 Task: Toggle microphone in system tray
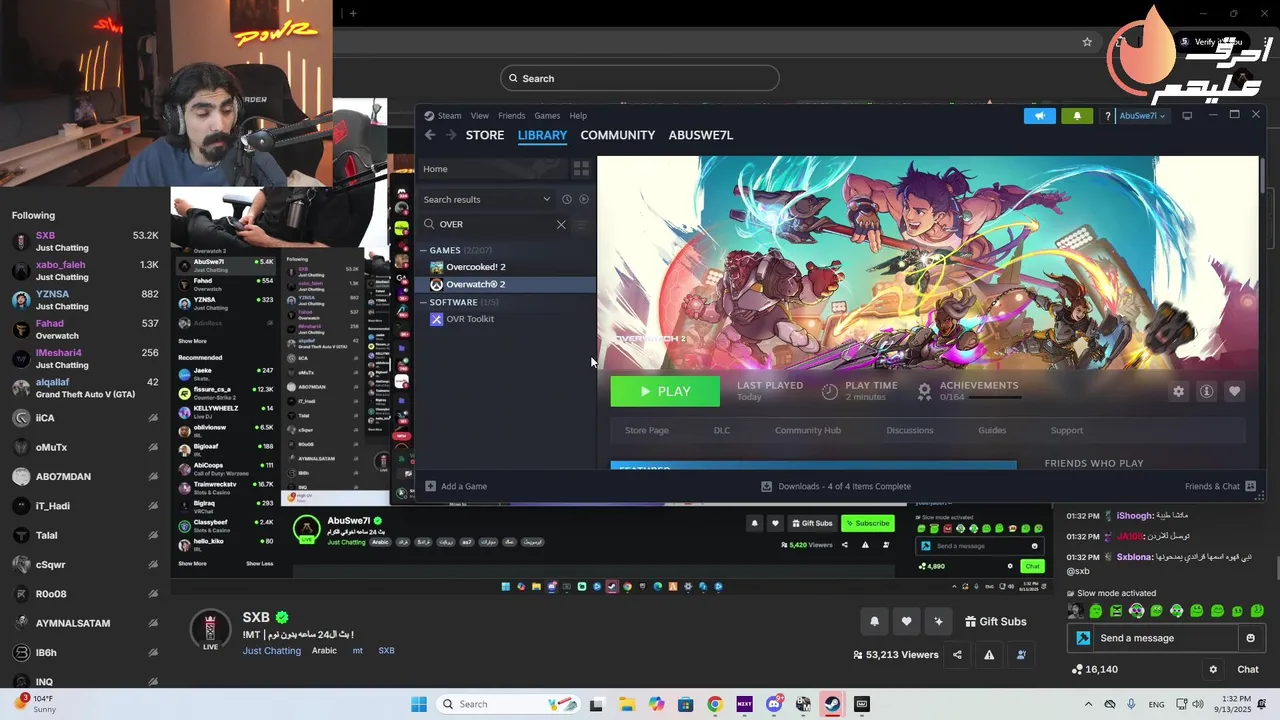pos(1130,704)
